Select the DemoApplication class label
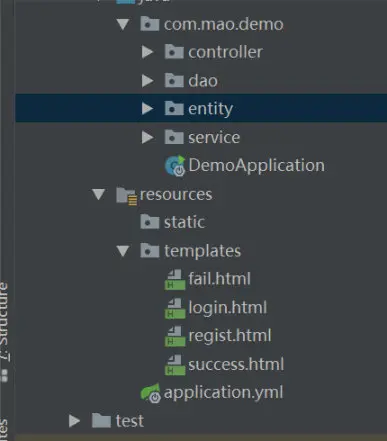Viewport: 387px width, 441px height. click(256, 165)
